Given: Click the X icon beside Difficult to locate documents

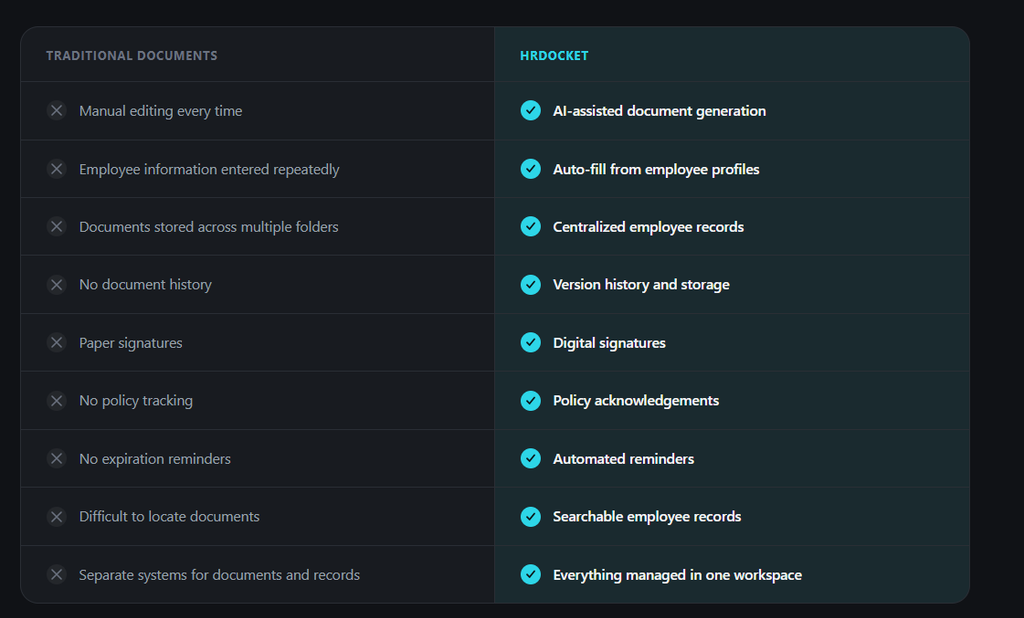Looking at the screenshot, I should coord(57,516).
